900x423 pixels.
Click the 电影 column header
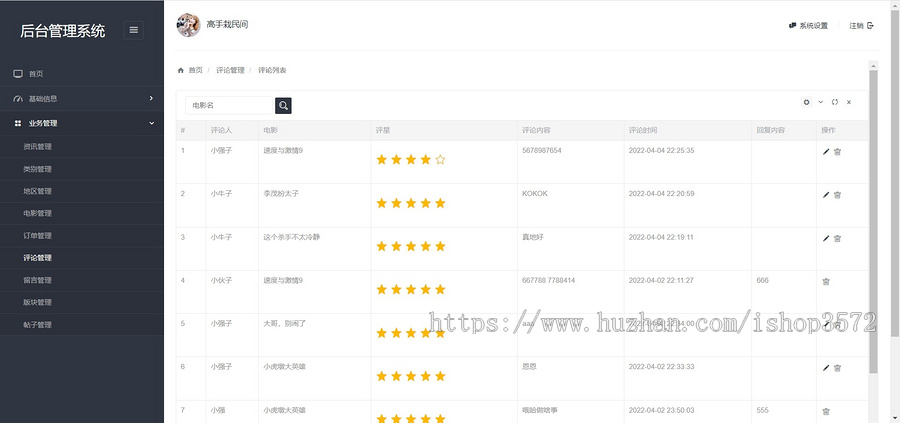pyautogui.click(x=270, y=130)
